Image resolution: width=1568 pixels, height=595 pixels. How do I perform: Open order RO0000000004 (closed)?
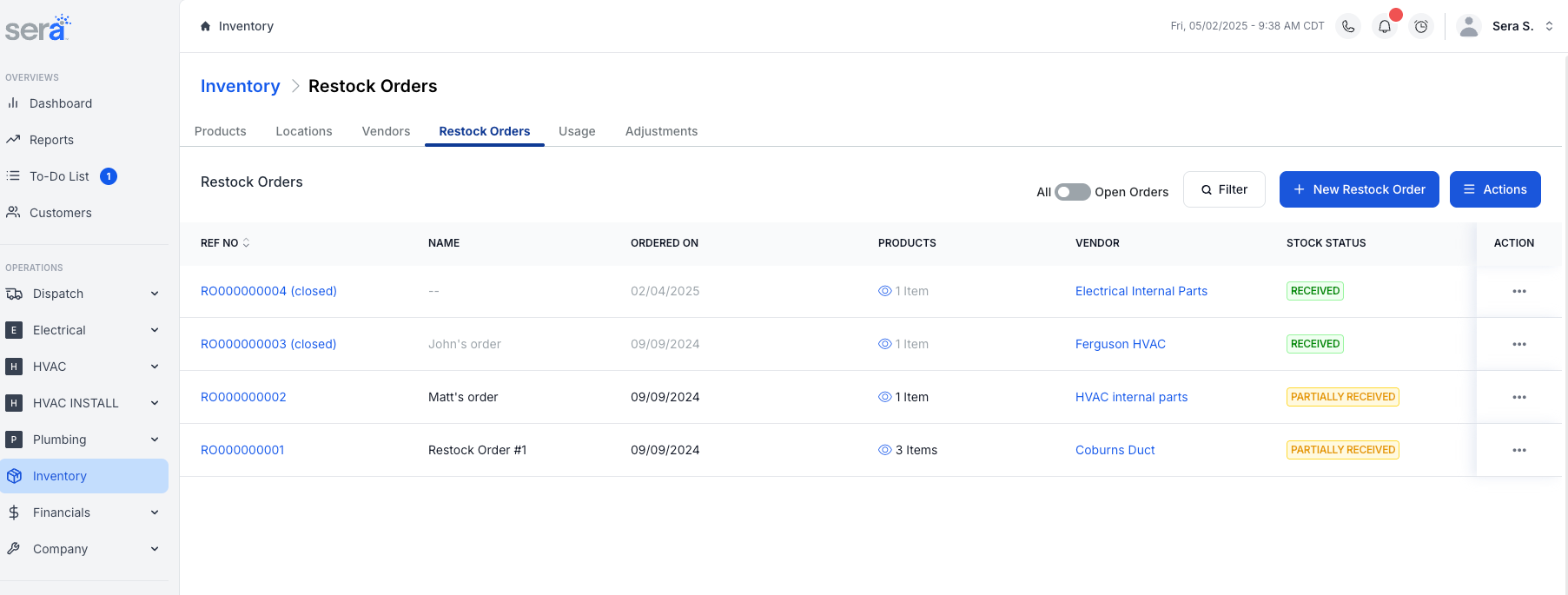(x=268, y=291)
